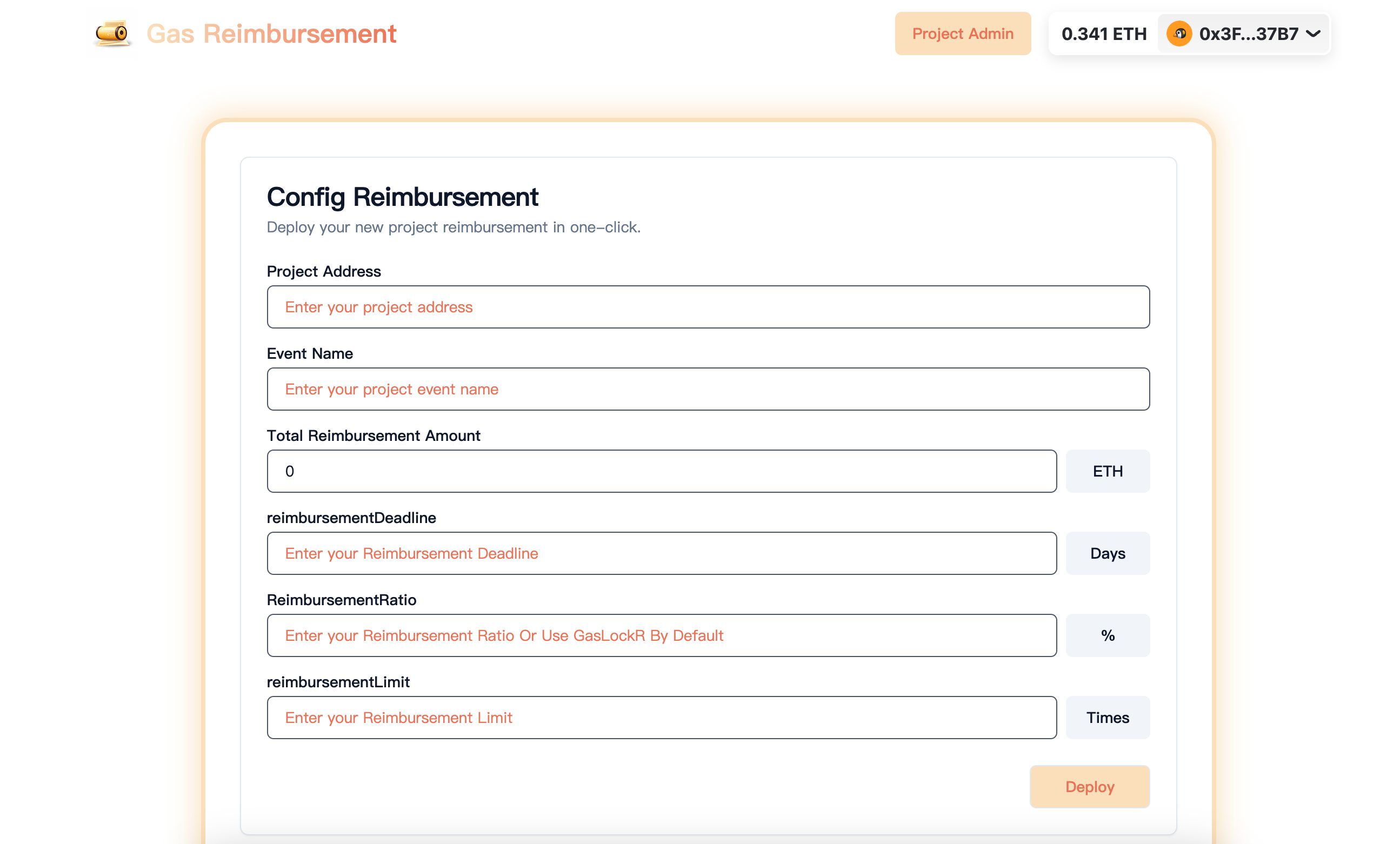Click the Times unit label button

click(x=1108, y=717)
